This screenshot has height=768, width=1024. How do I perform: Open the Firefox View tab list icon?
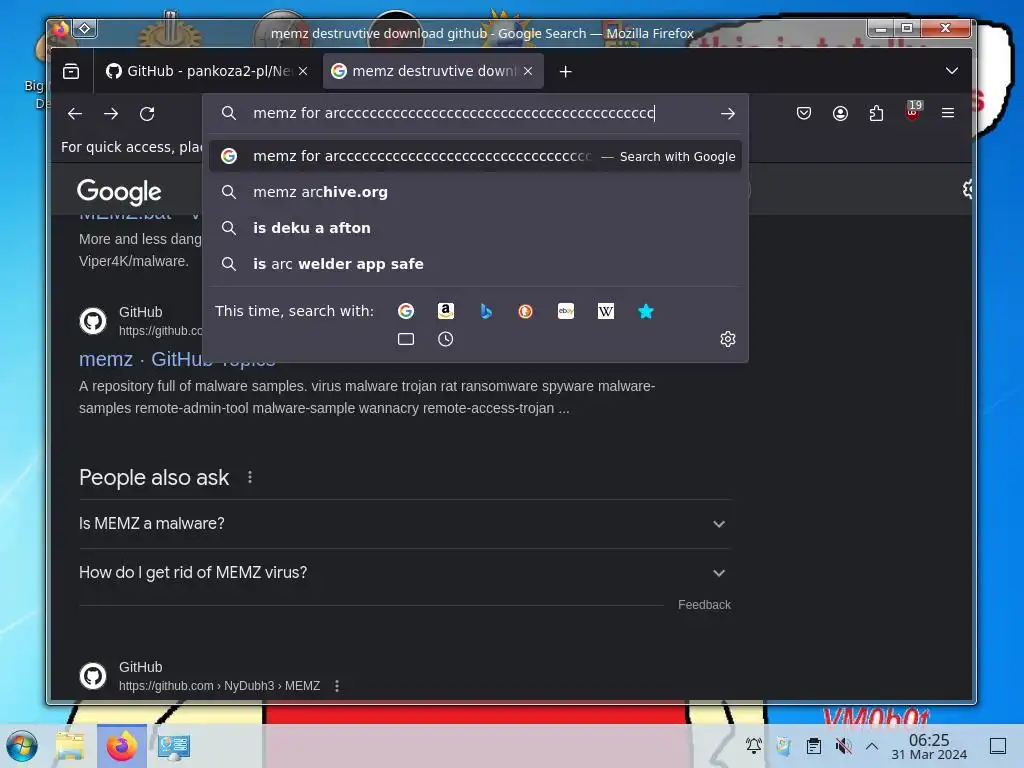(71, 71)
